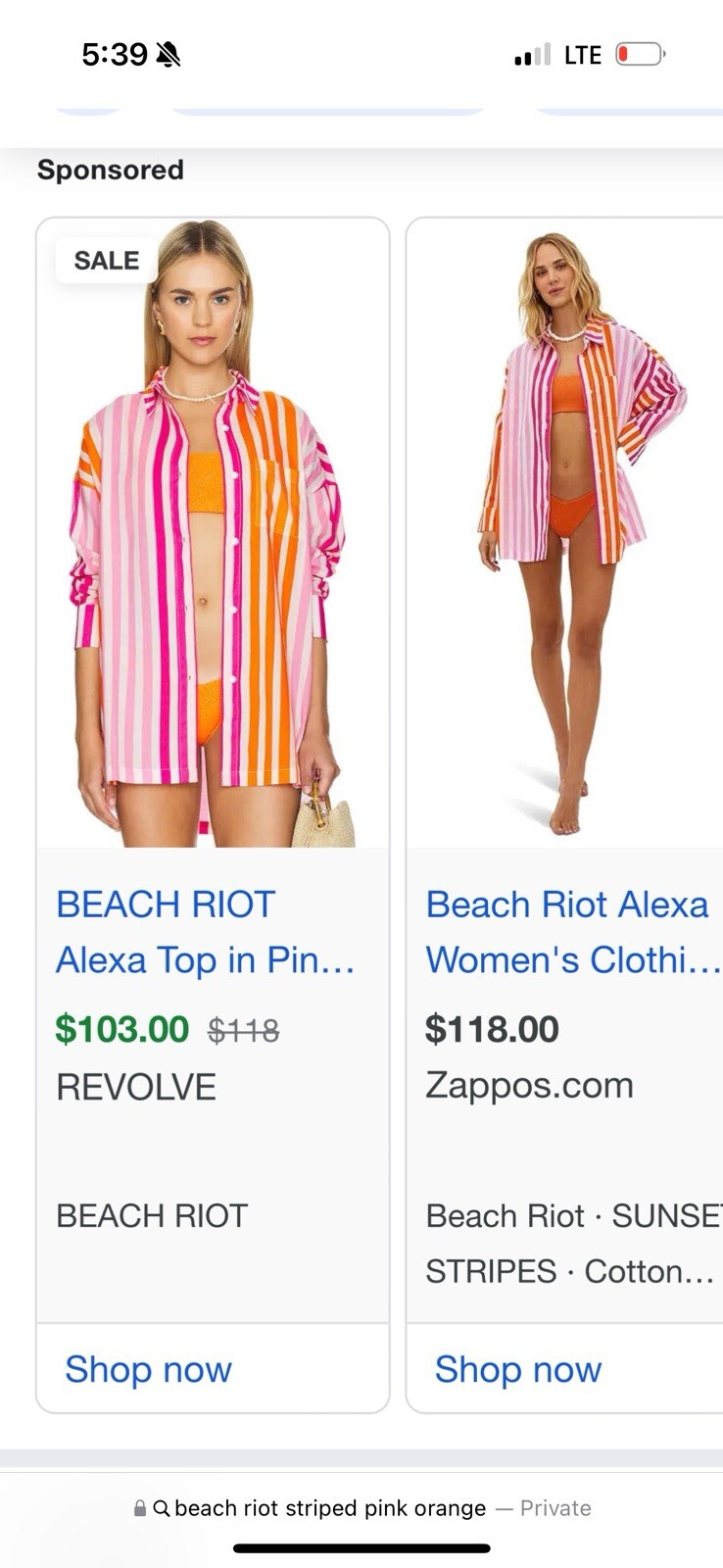Image resolution: width=723 pixels, height=1568 pixels.
Task: Select the $118.00 Zappos price
Action: pos(492,1029)
